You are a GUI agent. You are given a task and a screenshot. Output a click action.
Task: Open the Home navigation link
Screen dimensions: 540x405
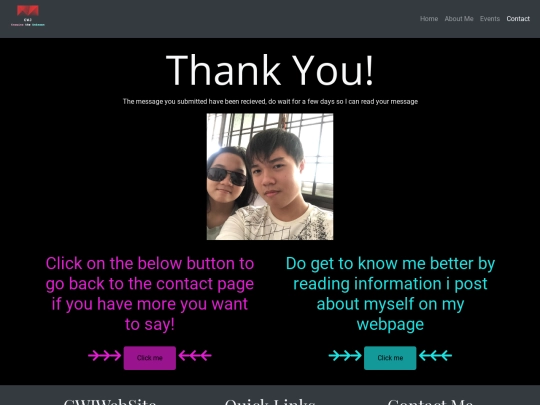click(429, 19)
